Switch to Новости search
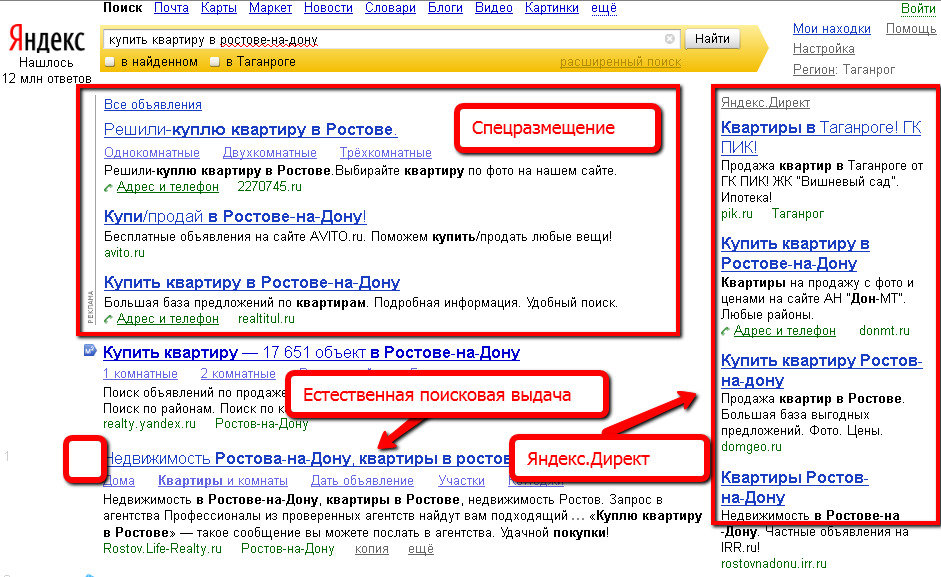Screen dimensions: 941x577 coord(328,8)
